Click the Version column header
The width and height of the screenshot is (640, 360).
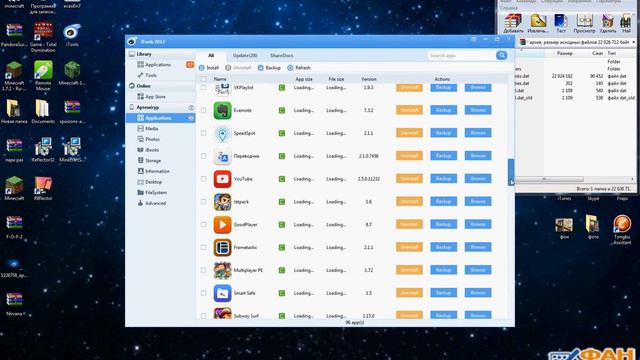point(369,79)
